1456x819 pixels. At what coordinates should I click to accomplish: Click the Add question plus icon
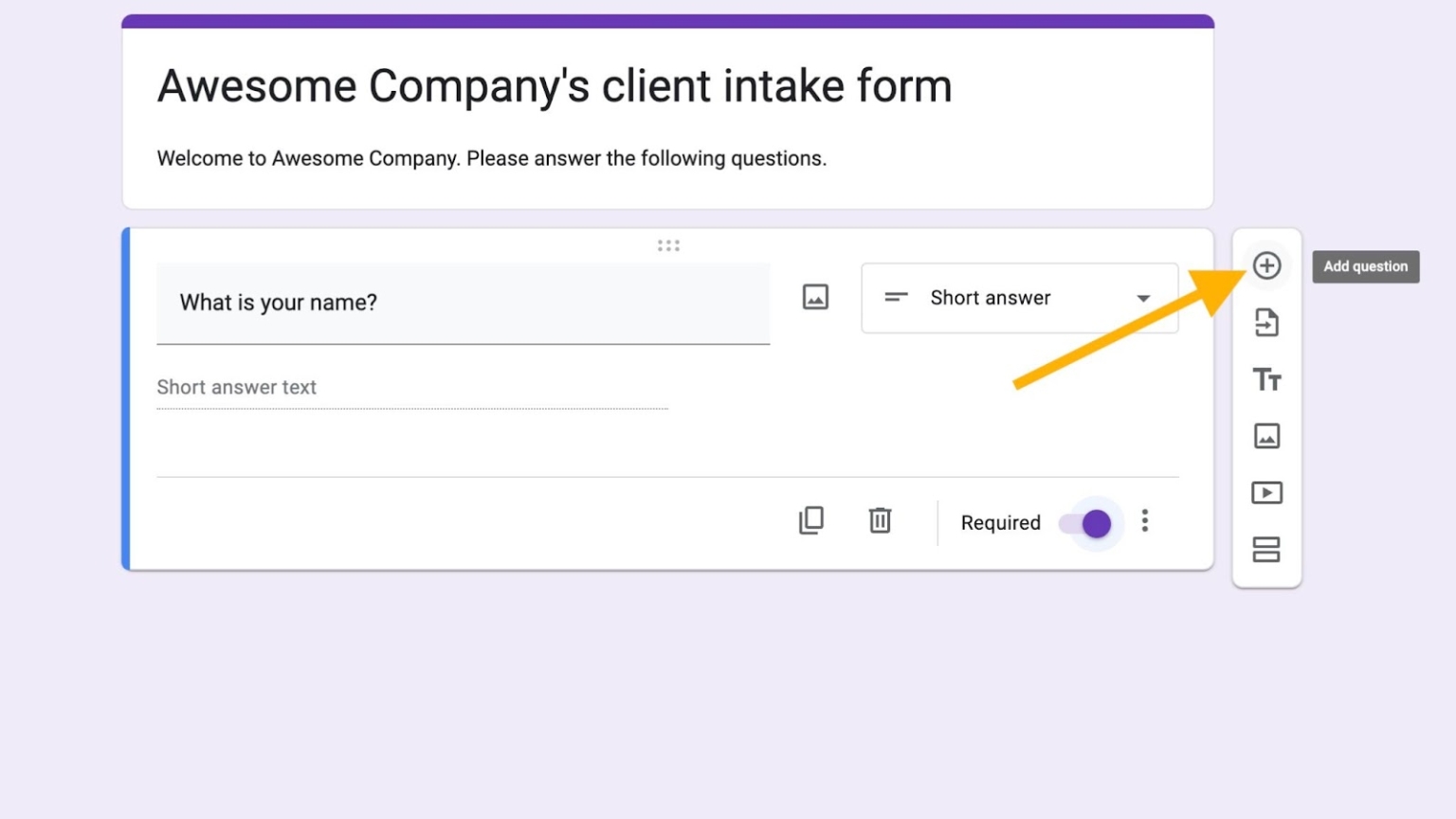[1267, 266]
